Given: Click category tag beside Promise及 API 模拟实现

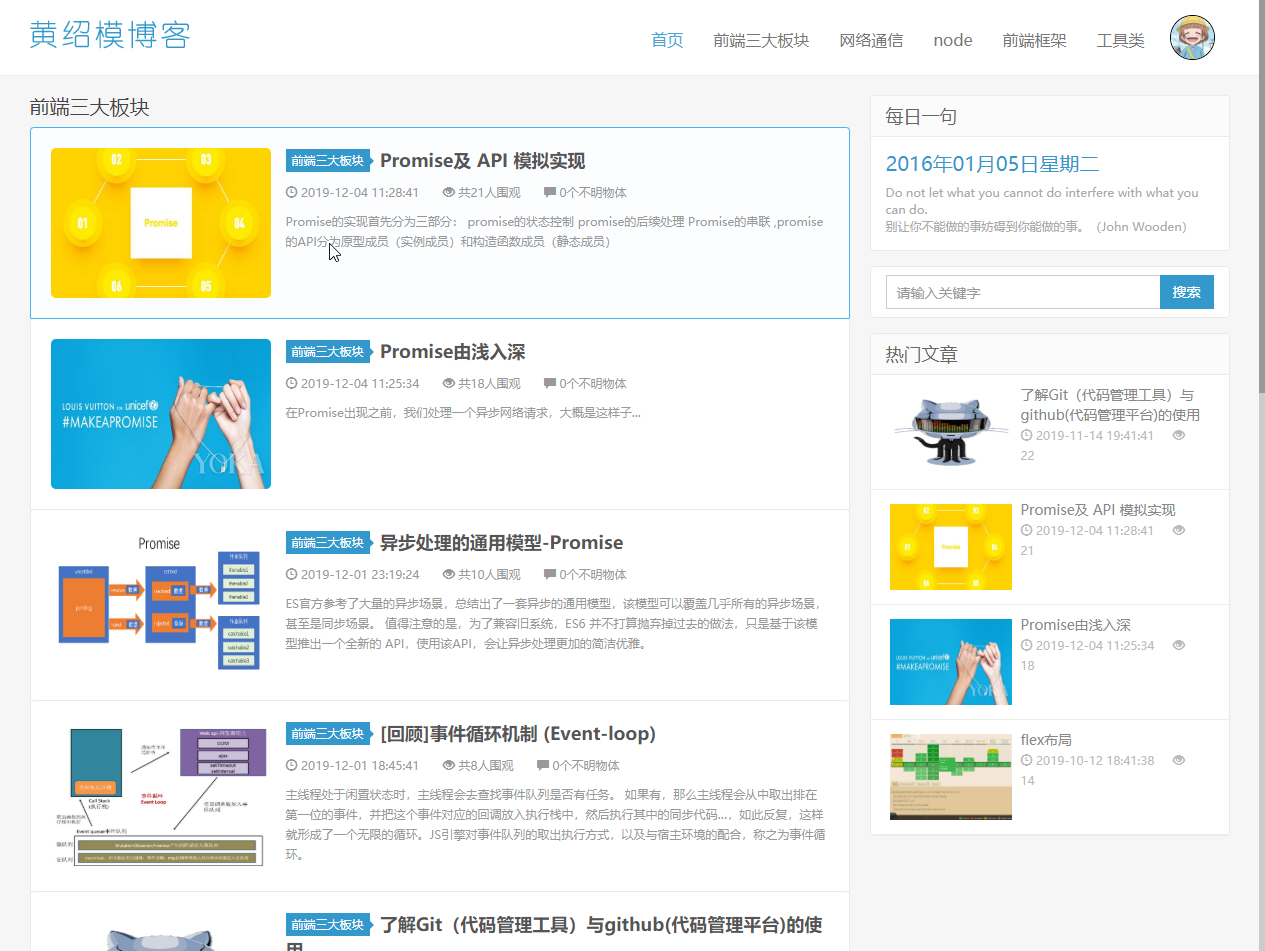Looking at the screenshot, I should click(x=328, y=161).
